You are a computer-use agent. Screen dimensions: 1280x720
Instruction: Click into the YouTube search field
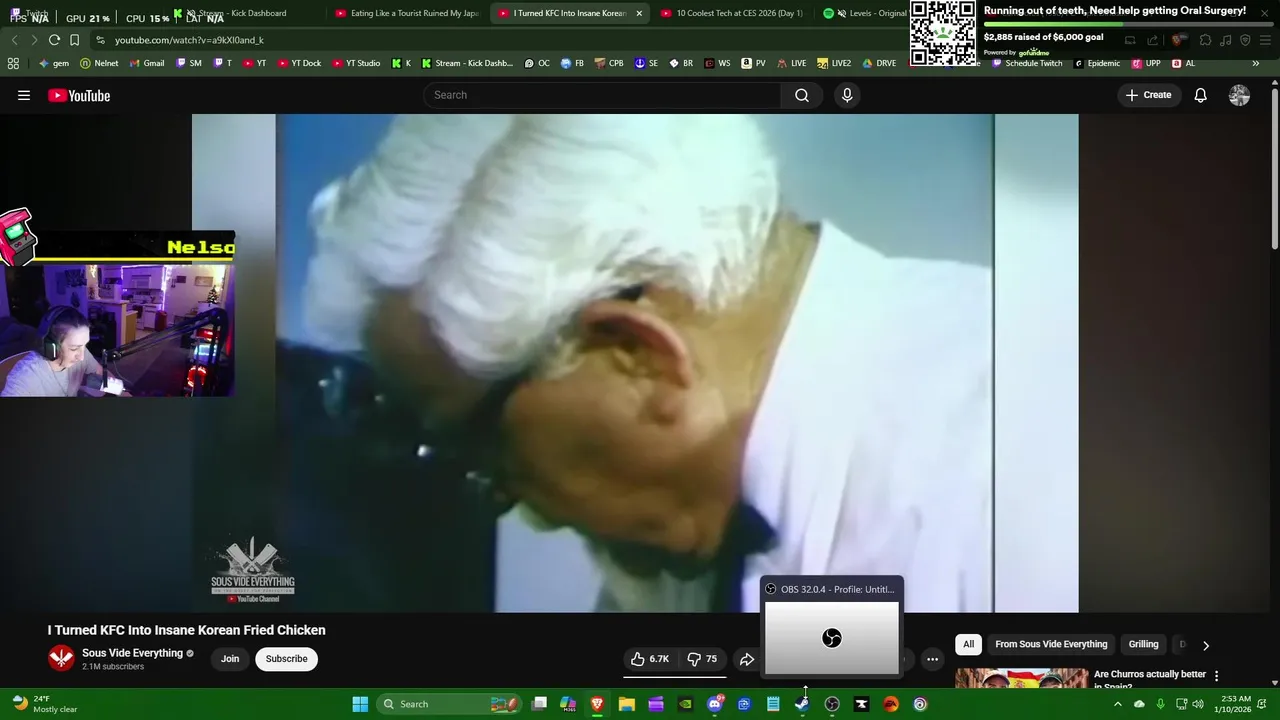click(x=602, y=95)
